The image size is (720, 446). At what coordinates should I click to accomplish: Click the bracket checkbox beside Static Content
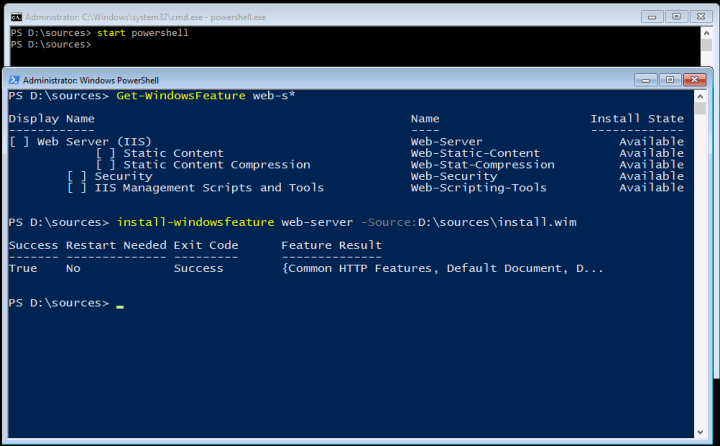pos(106,153)
